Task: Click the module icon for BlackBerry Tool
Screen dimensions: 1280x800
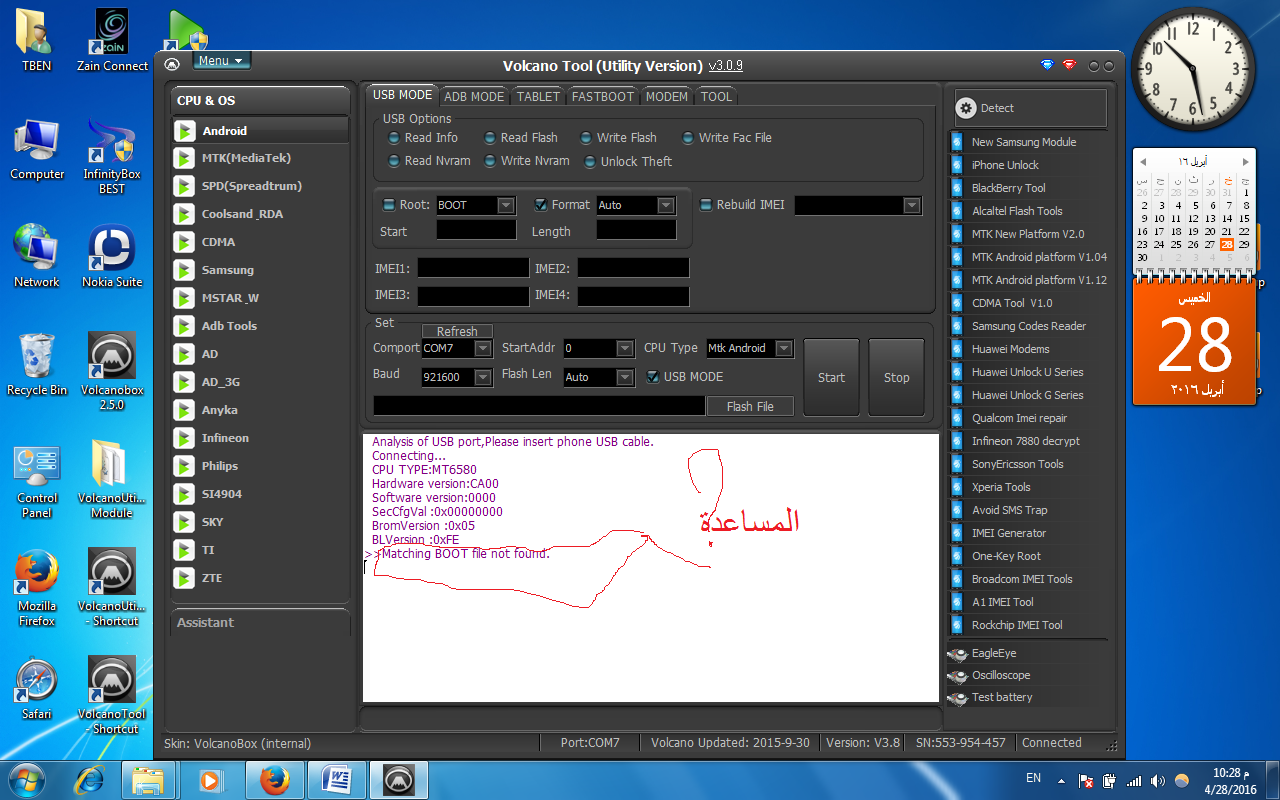Action: tap(957, 188)
